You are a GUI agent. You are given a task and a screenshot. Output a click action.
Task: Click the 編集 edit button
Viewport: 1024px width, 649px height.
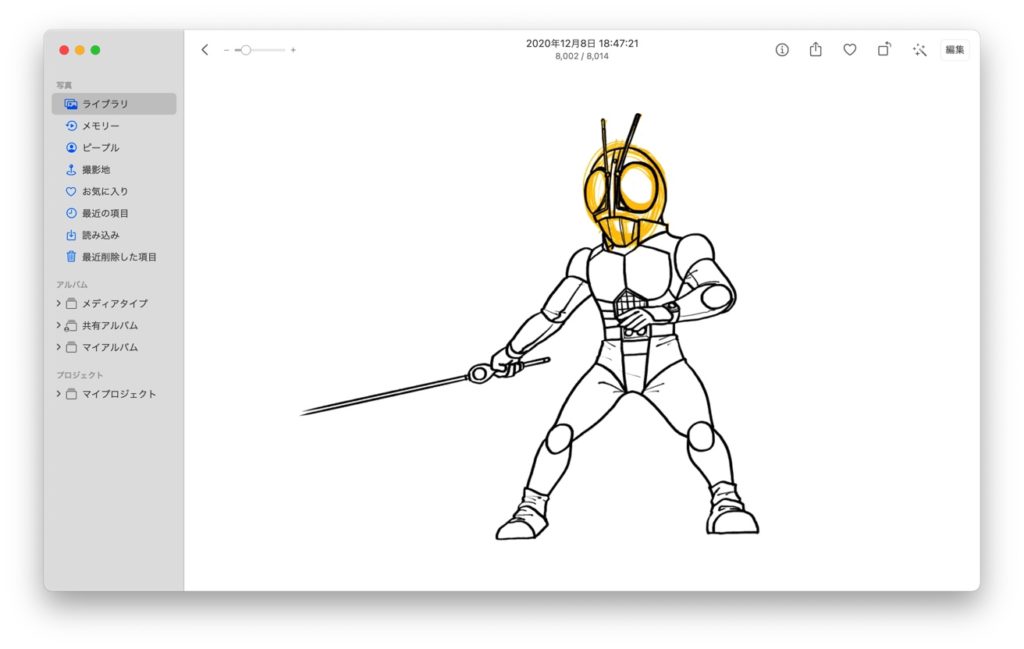pyautogui.click(x=955, y=50)
